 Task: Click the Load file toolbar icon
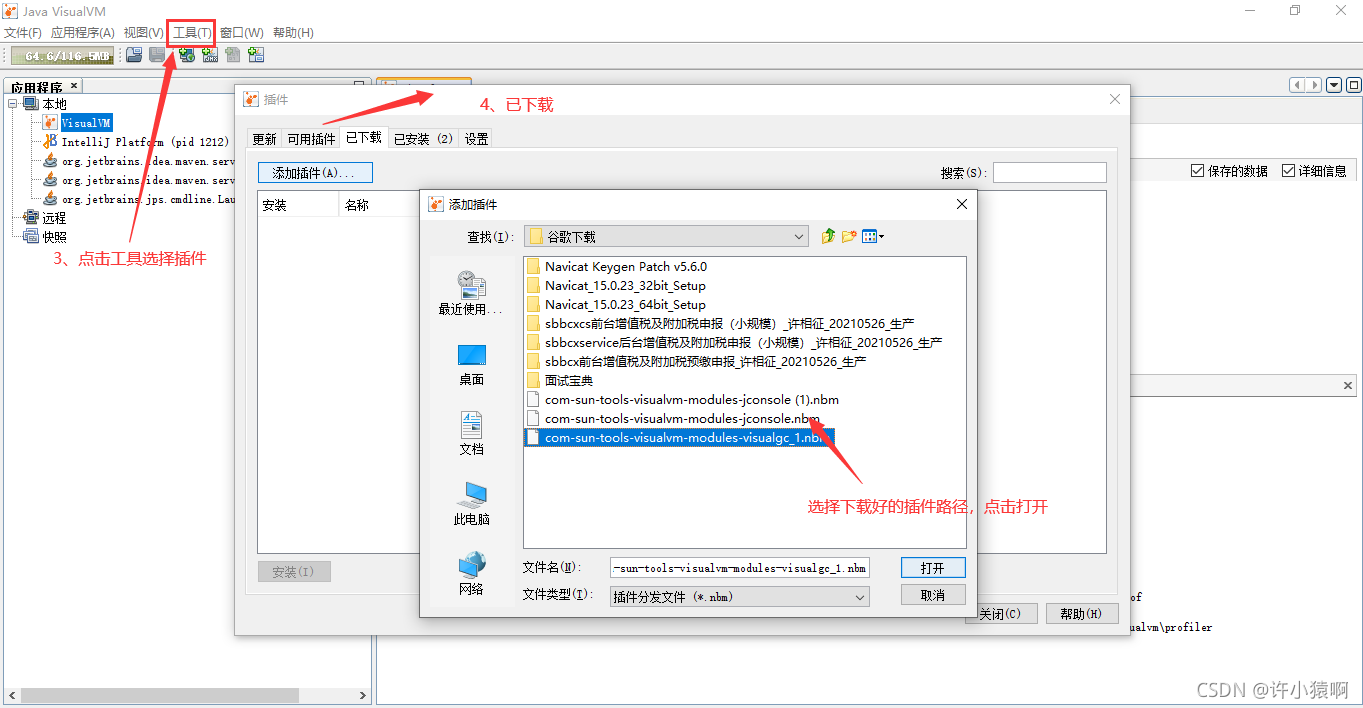pos(133,55)
